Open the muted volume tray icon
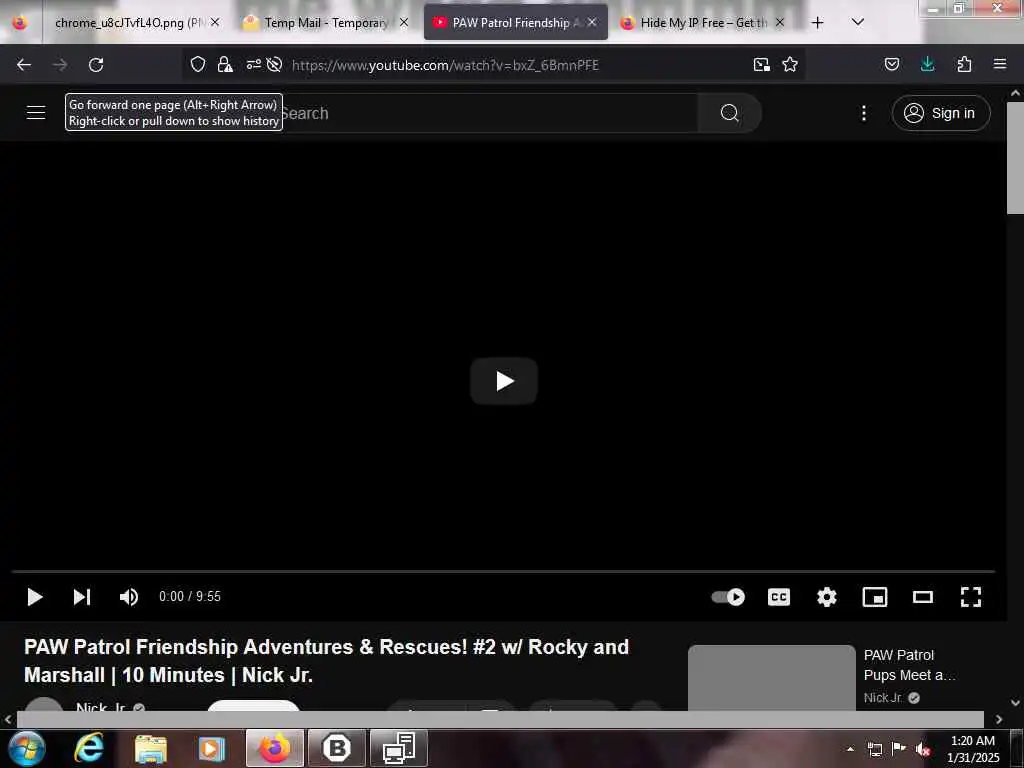The image size is (1024, 768). click(922, 749)
